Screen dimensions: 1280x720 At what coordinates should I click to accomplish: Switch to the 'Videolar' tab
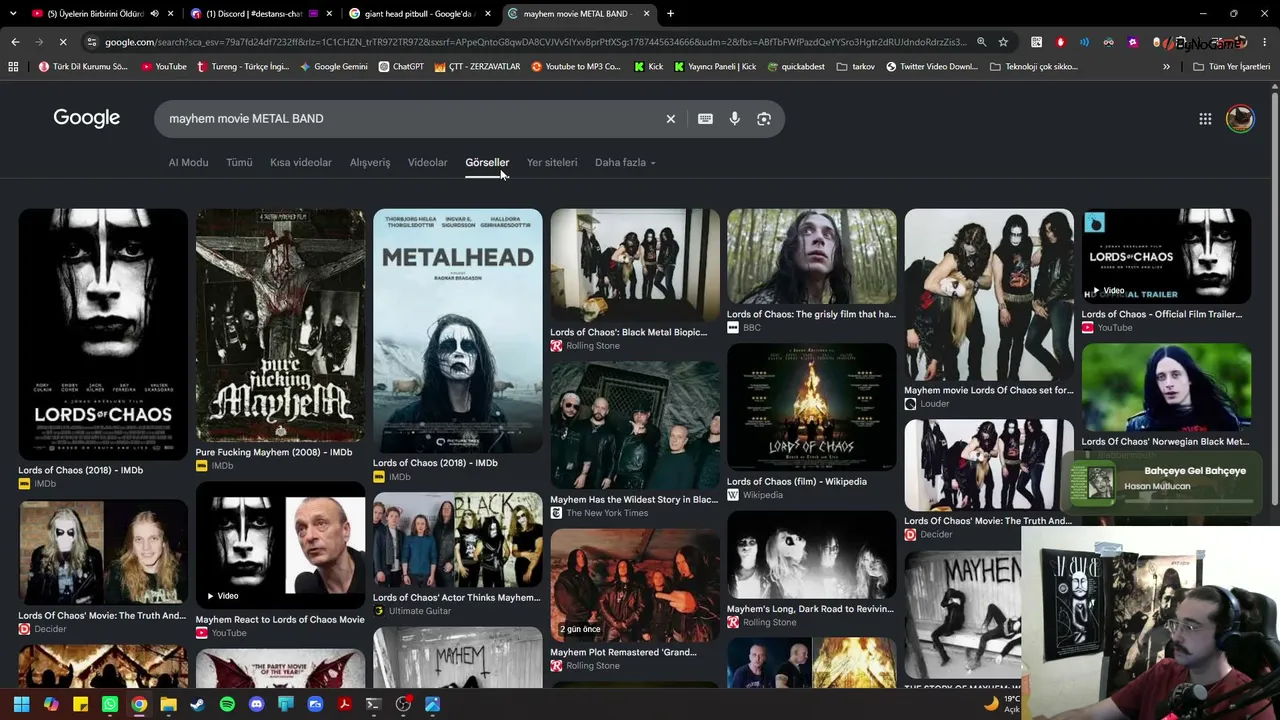(428, 162)
